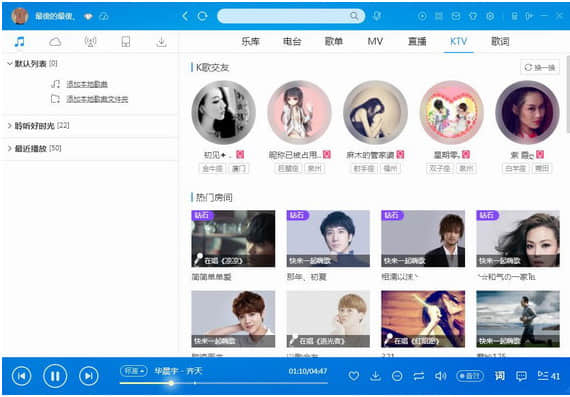
Task: Open the comments bubble icon in player bar
Action: click(x=521, y=376)
